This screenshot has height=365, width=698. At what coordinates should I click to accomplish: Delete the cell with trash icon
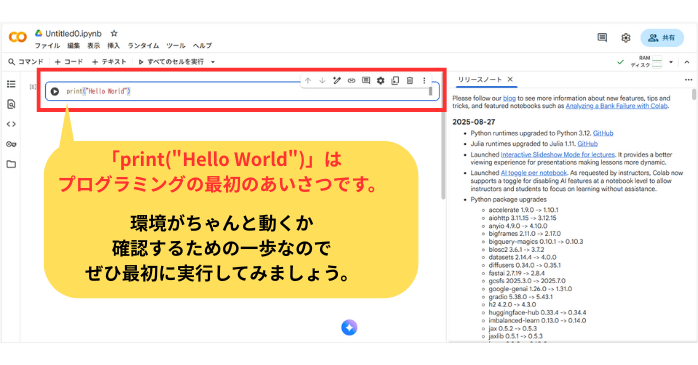point(410,81)
